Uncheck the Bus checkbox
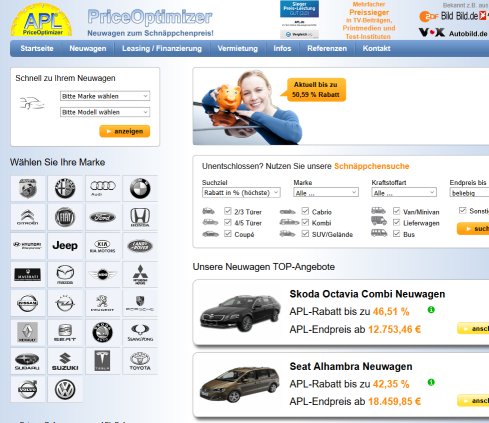The image size is (489, 423). [x=396, y=233]
